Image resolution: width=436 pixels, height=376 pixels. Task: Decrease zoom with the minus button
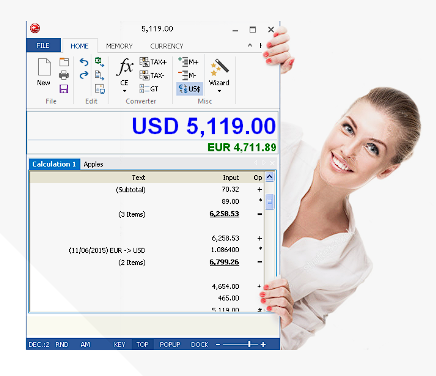coord(218,344)
